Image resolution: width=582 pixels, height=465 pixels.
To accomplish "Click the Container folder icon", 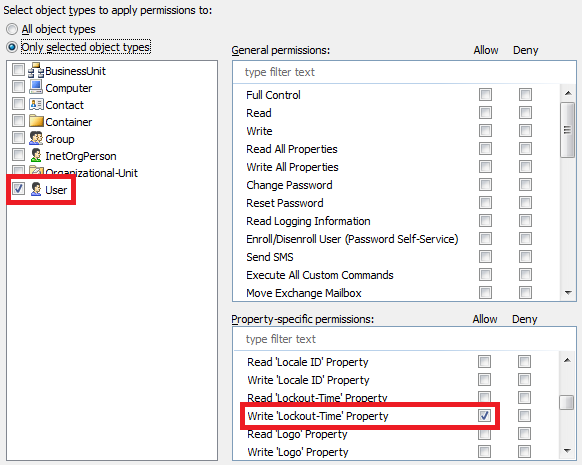I will (36, 121).
